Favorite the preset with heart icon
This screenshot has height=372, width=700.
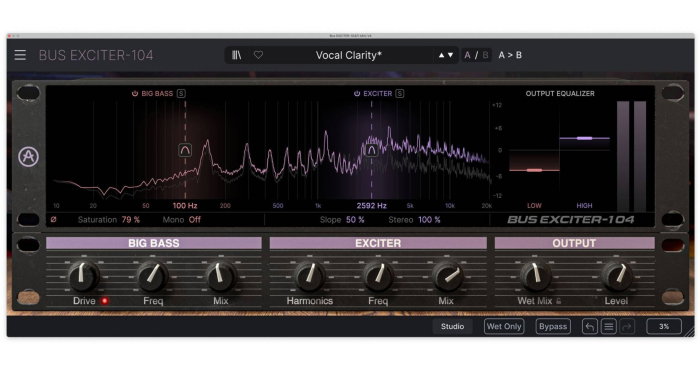(x=258, y=55)
